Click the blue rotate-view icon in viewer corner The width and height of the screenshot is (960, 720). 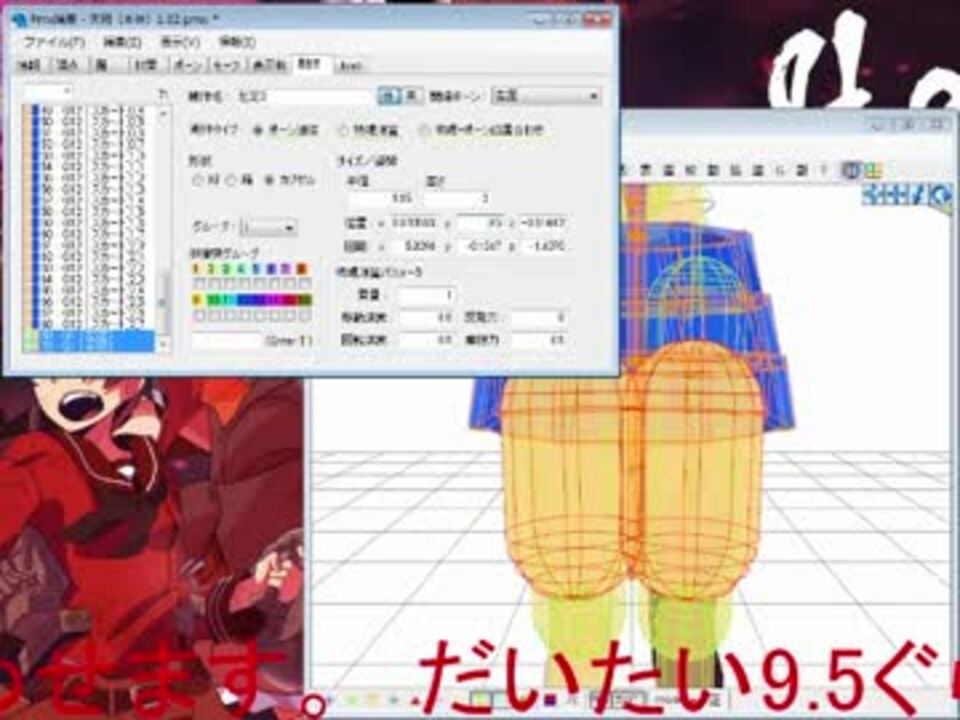[939, 197]
